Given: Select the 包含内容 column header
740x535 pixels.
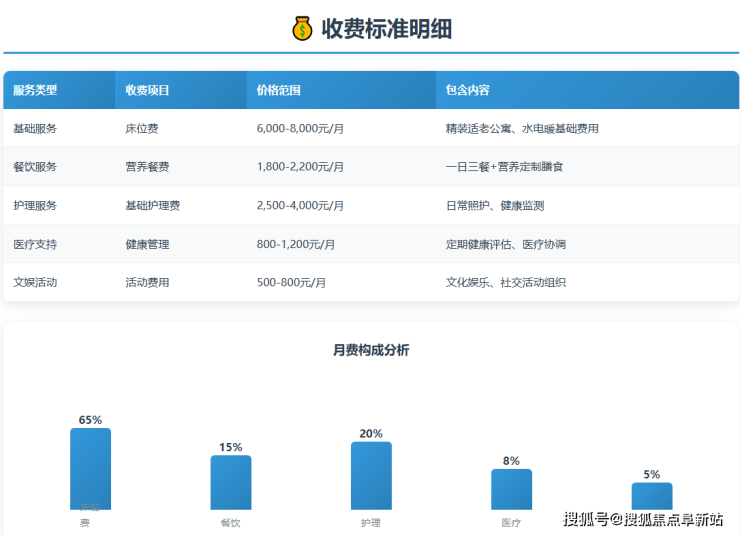Looking at the screenshot, I should tap(467, 90).
